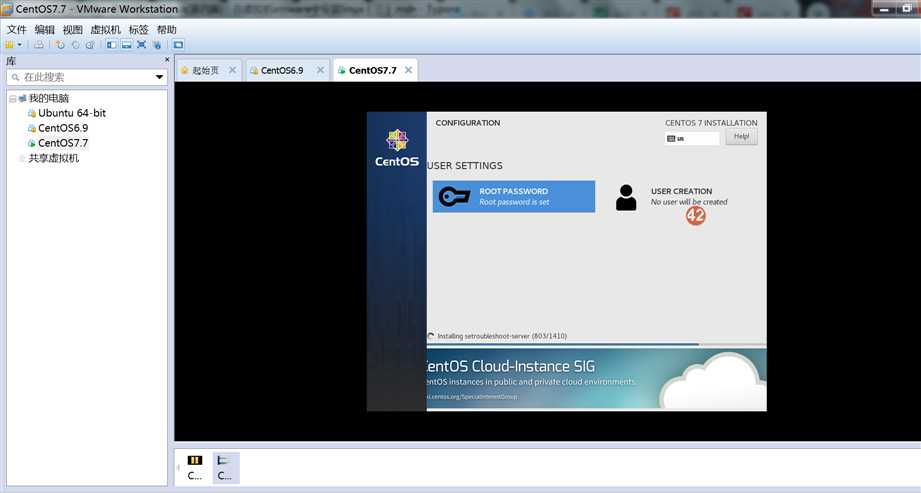Close the CentOS6.9 tab
The height and width of the screenshot is (493, 921).
pos(320,70)
